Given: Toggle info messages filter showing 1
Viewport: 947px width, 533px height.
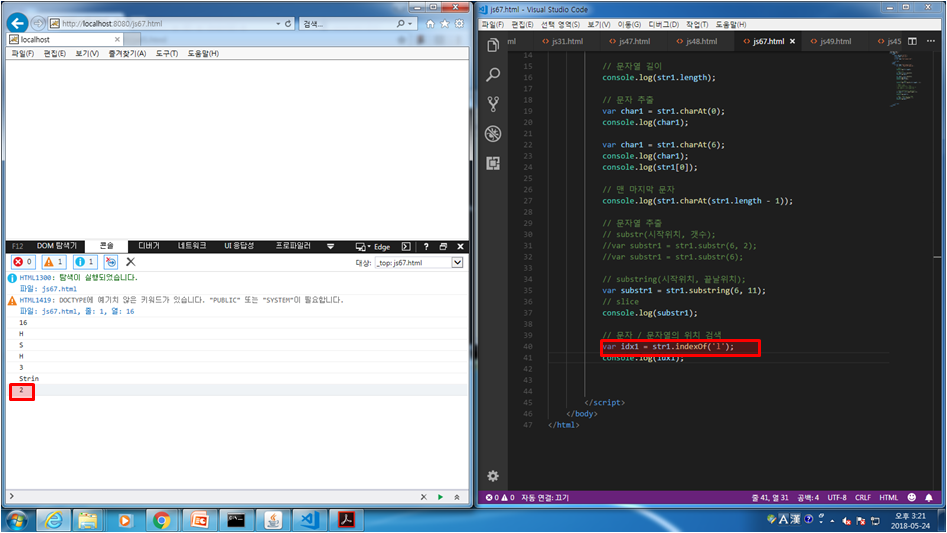Looking at the screenshot, I should [x=85, y=262].
